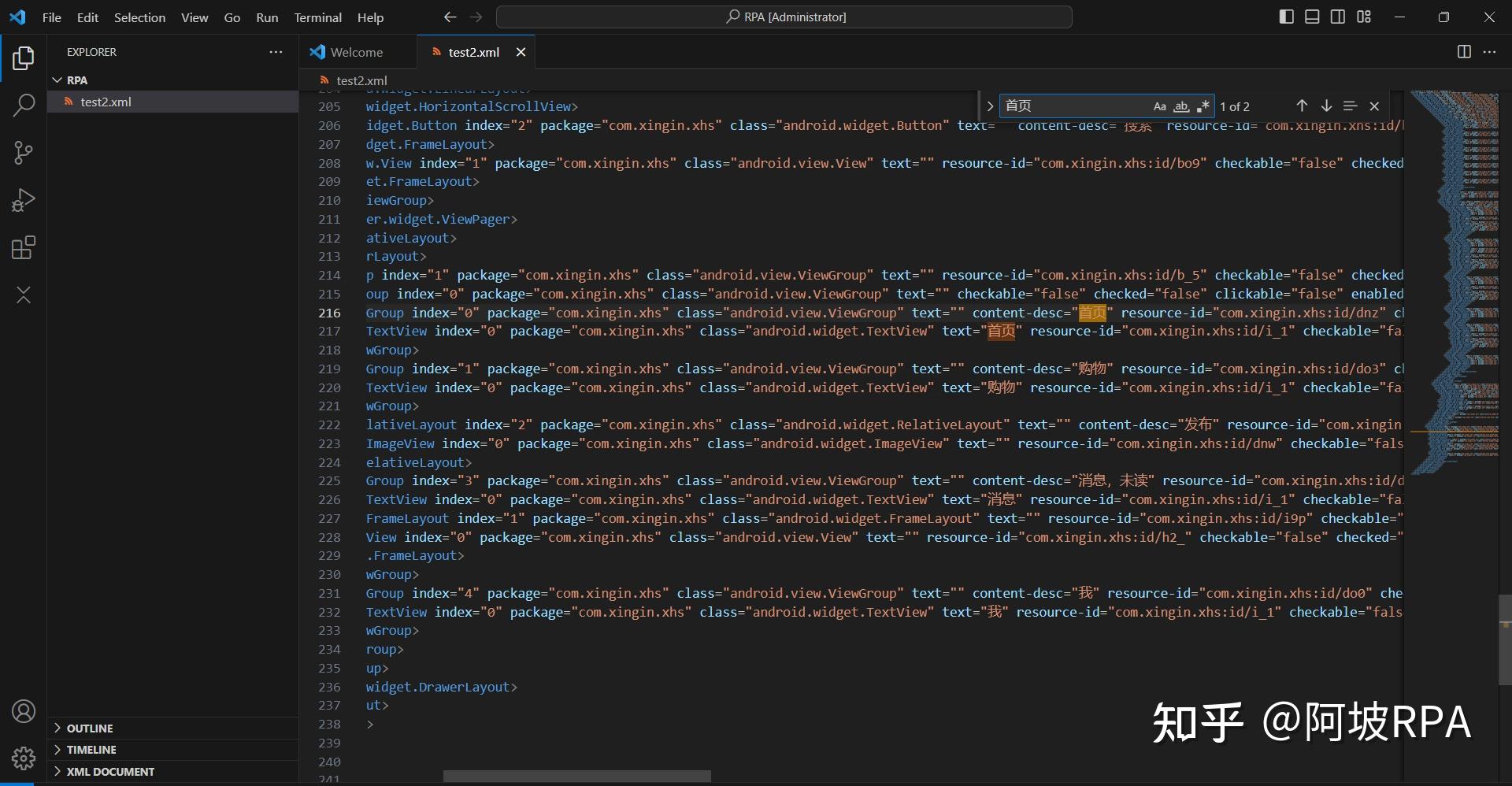Viewport: 1512px width, 786px height.
Task: Open the Search view in activity bar
Action: click(24, 105)
